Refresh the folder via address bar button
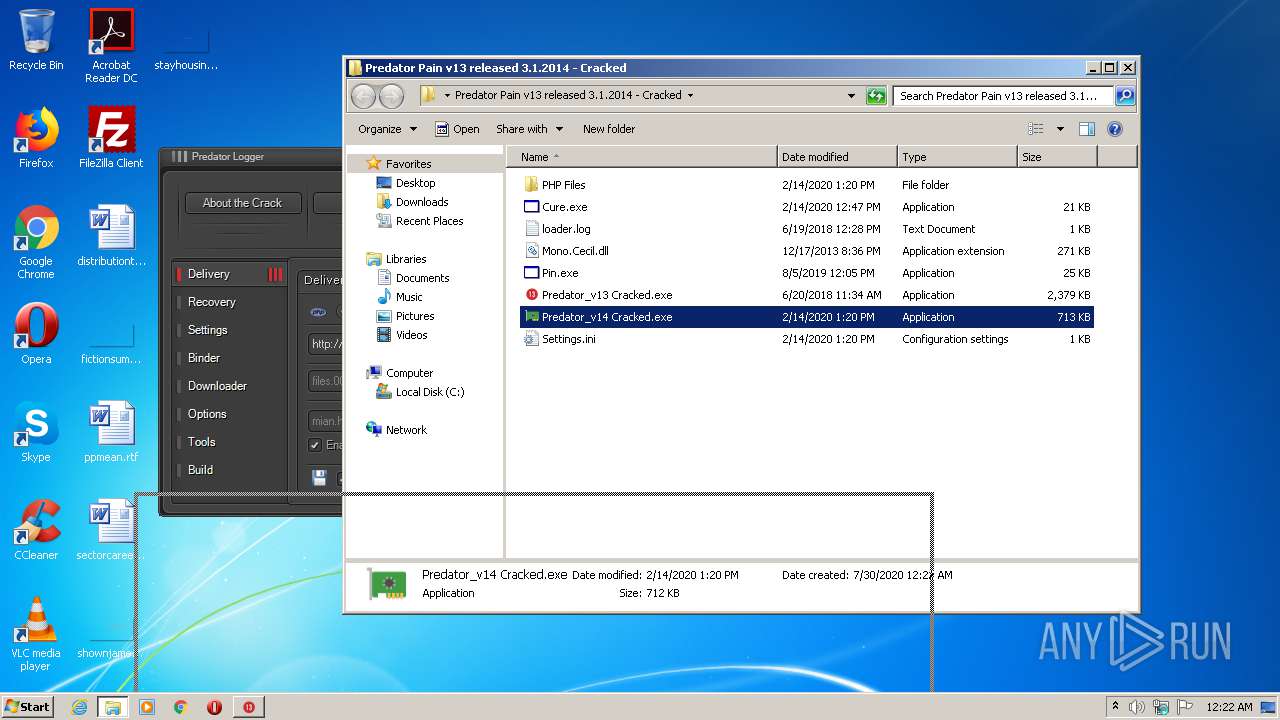 876,96
